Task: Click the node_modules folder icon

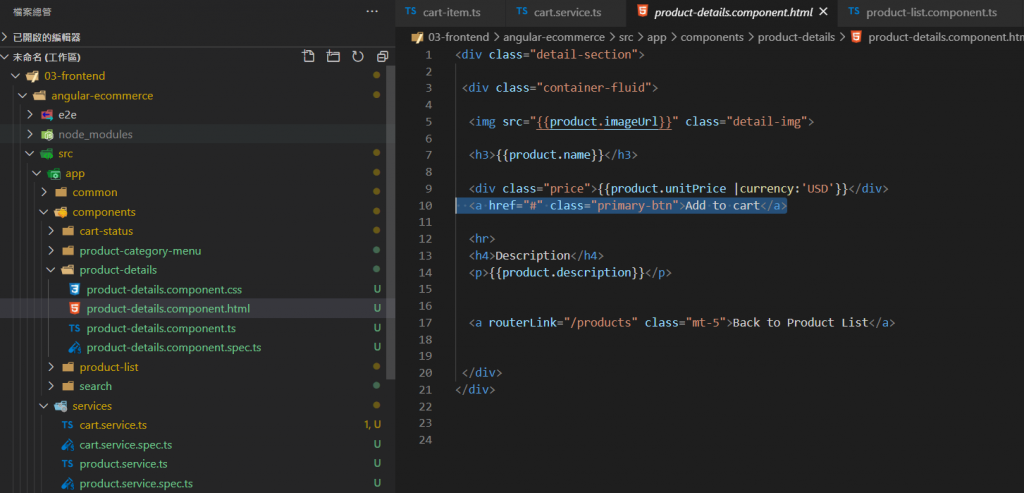Action: coord(46,135)
